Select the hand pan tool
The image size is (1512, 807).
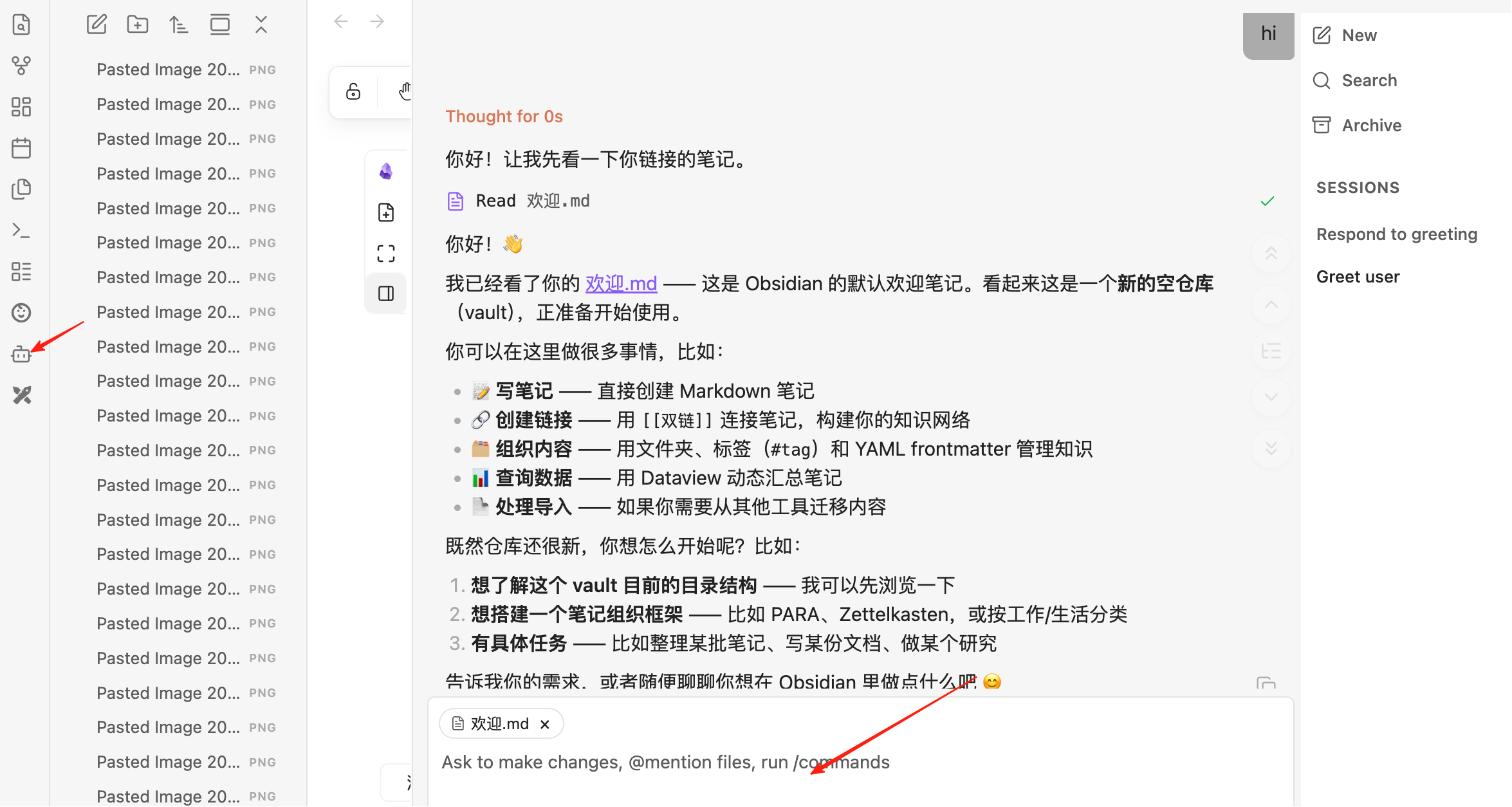(x=405, y=91)
